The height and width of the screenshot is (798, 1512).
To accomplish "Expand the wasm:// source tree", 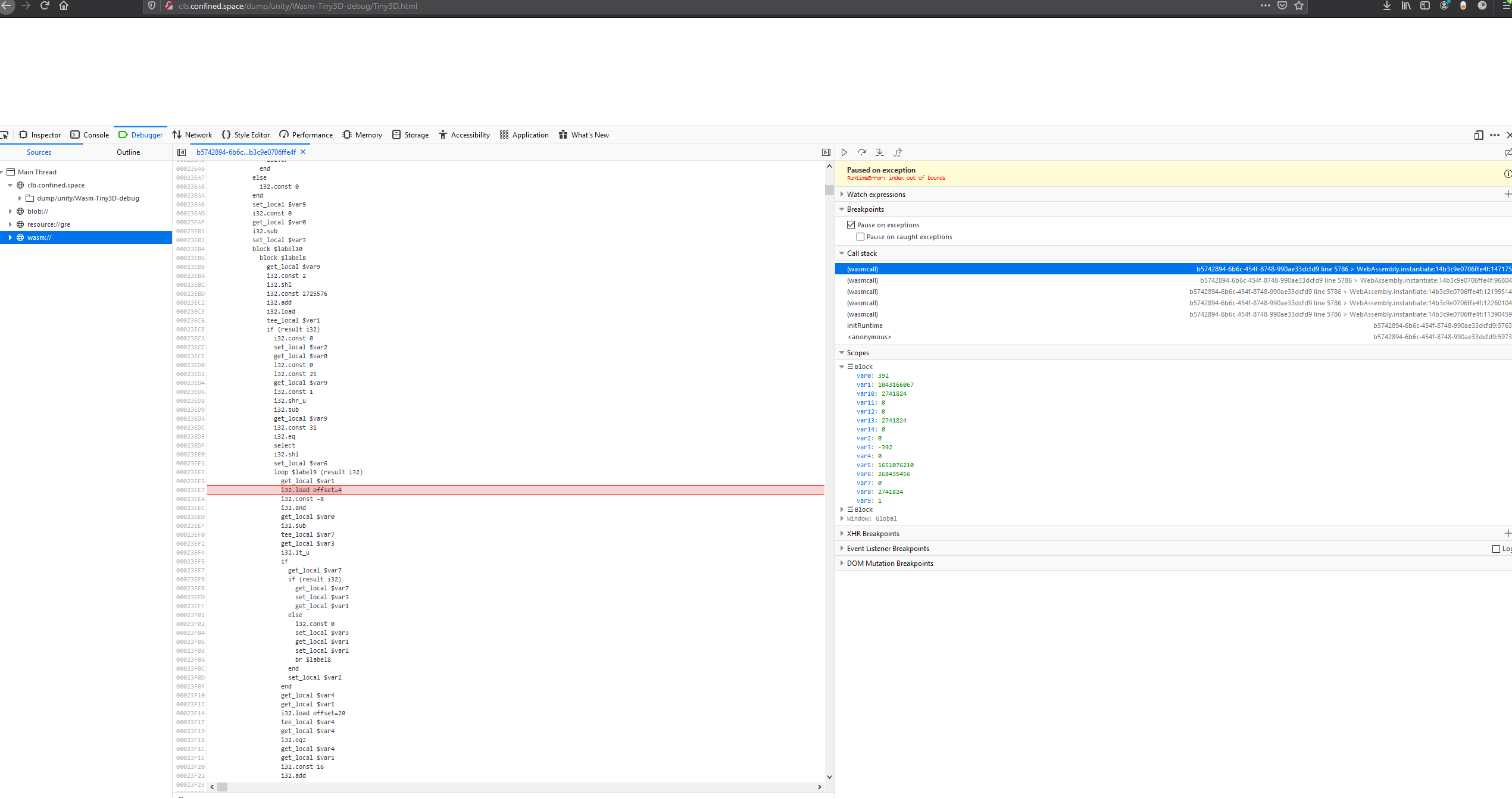I will click(10, 237).
